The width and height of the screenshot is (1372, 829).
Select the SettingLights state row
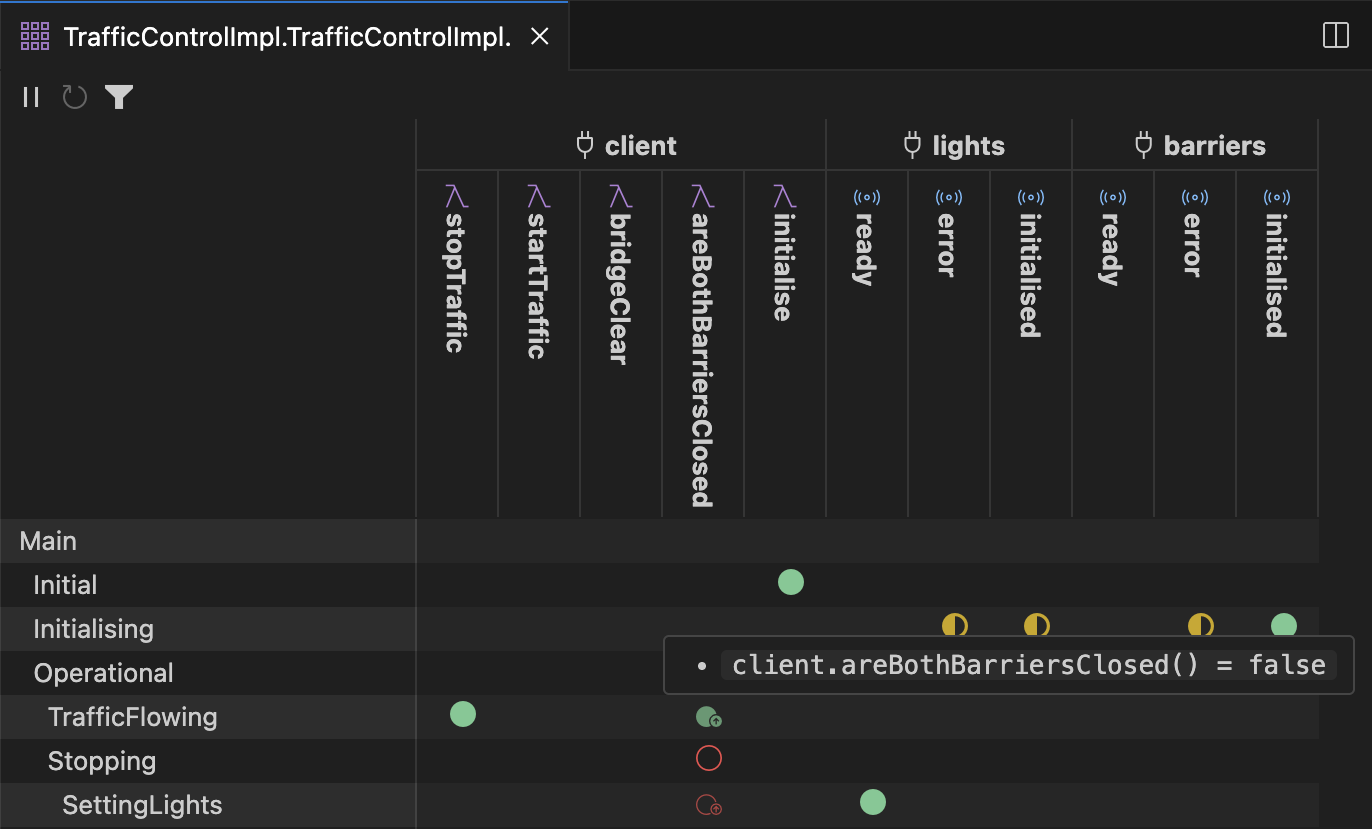[208, 805]
